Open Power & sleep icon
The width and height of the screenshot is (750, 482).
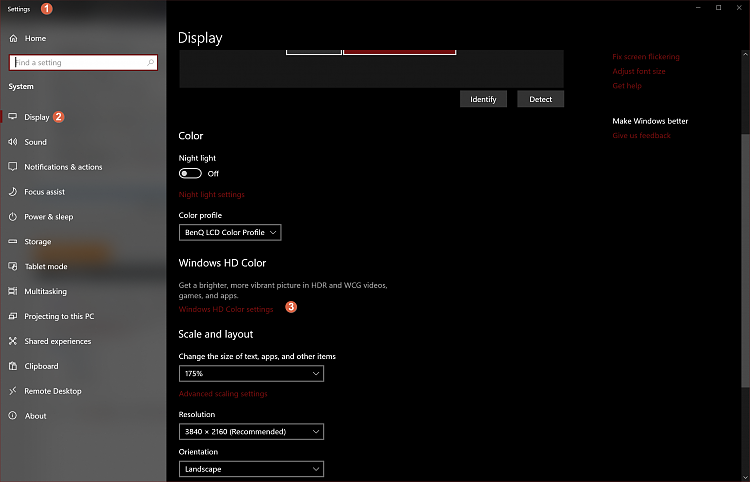(13, 217)
